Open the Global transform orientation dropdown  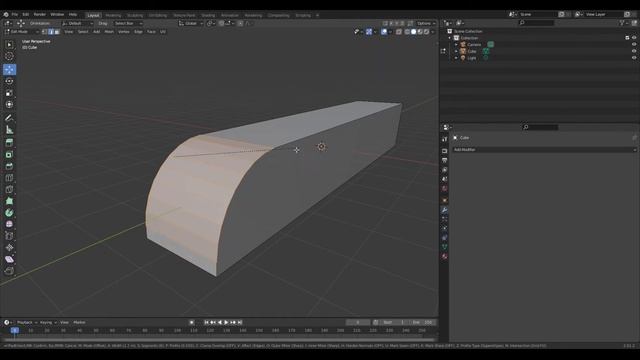click(191, 23)
